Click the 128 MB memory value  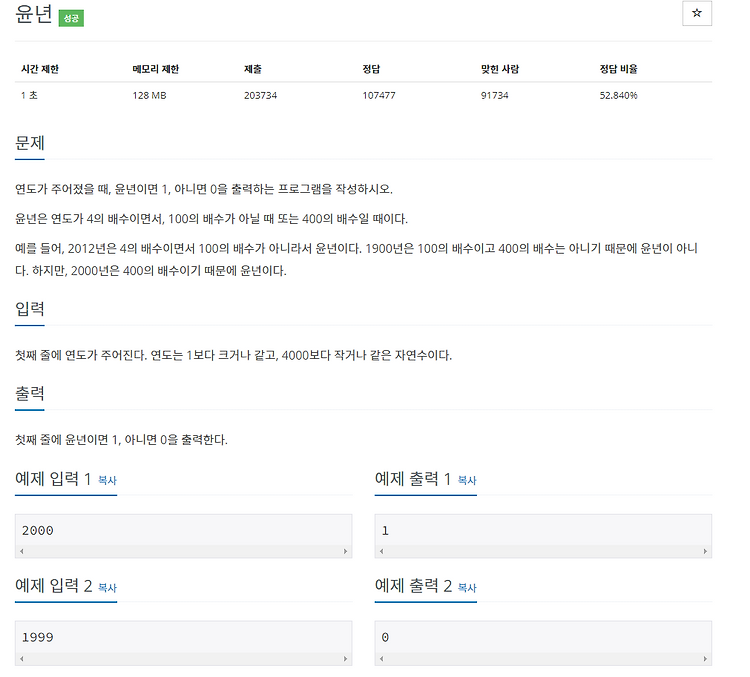(x=149, y=95)
